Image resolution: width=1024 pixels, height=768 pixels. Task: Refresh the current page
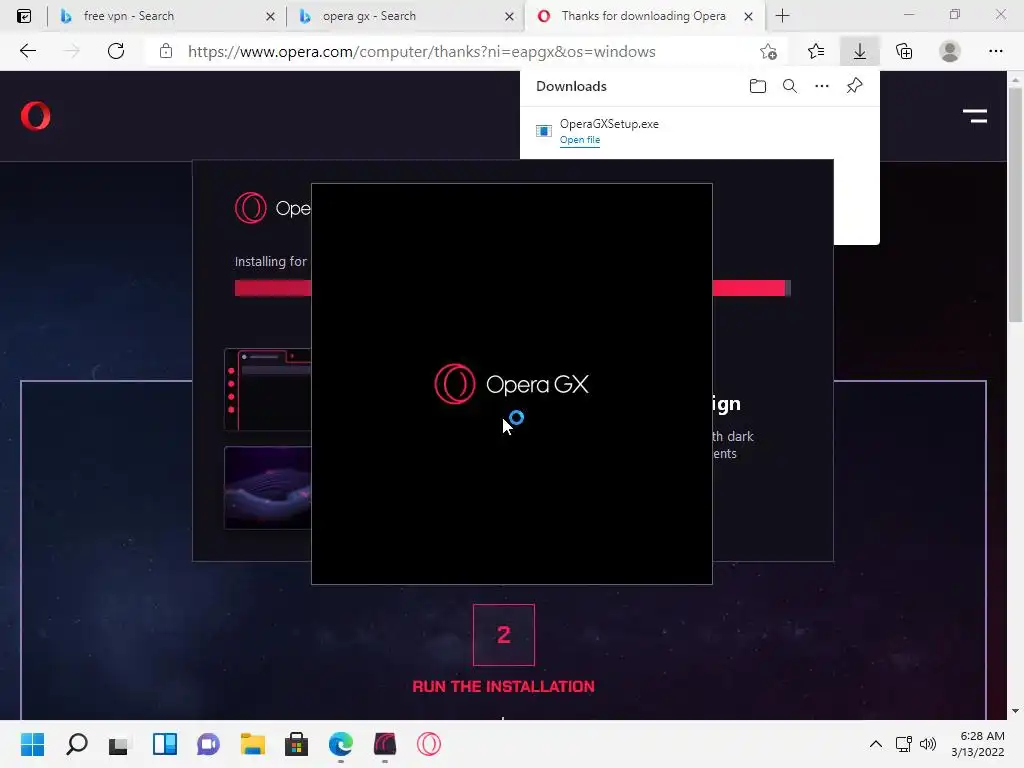(x=116, y=51)
